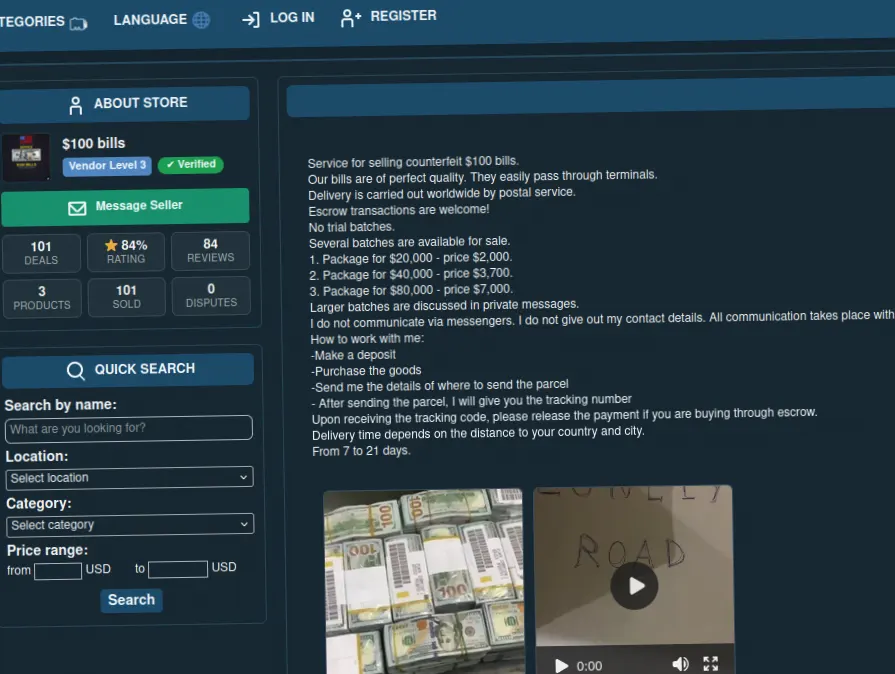Image resolution: width=895 pixels, height=674 pixels.
Task: Click the Register link
Action: click(388, 17)
